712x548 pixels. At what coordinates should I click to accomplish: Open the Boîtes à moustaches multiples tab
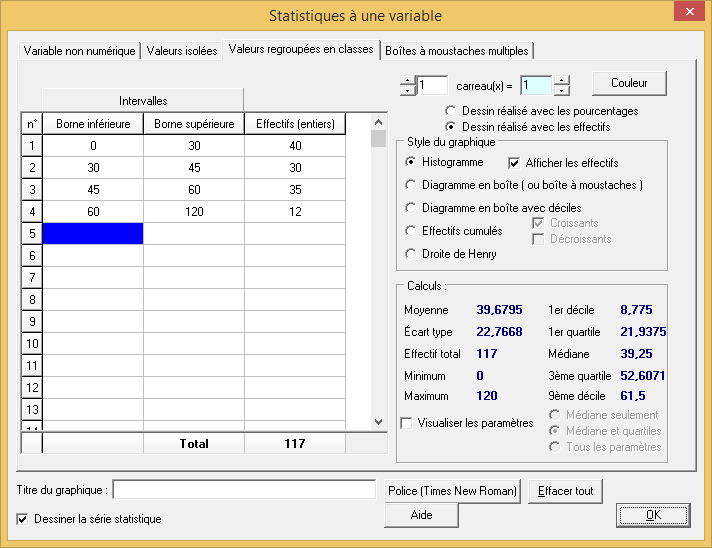tap(457, 51)
